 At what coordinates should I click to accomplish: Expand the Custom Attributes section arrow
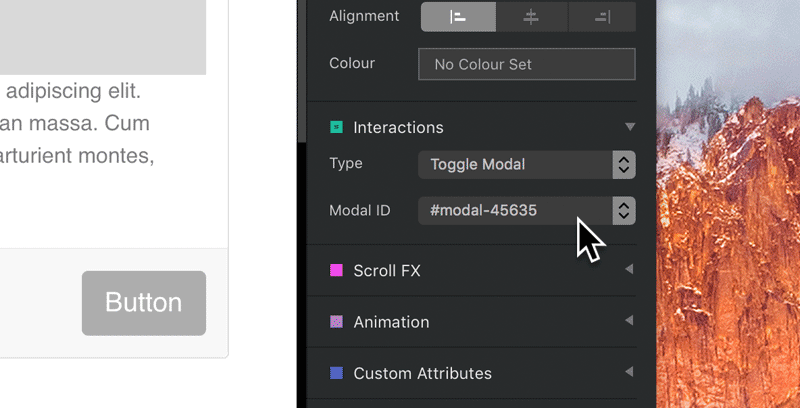click(629, 371)
